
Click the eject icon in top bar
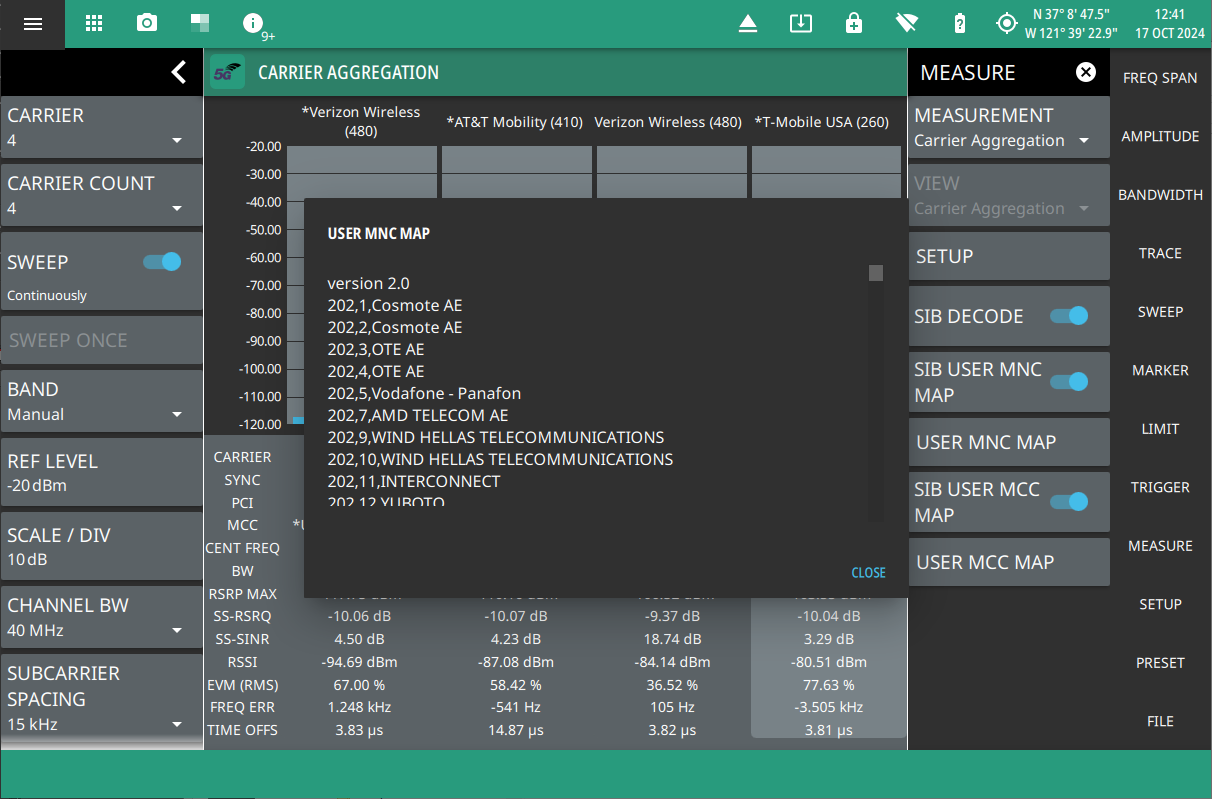[748, 24]
